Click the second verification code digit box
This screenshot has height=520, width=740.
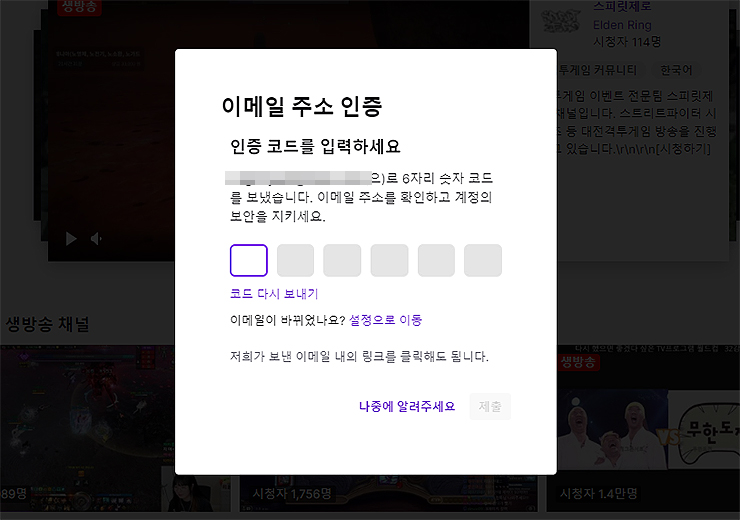(295, 260)
